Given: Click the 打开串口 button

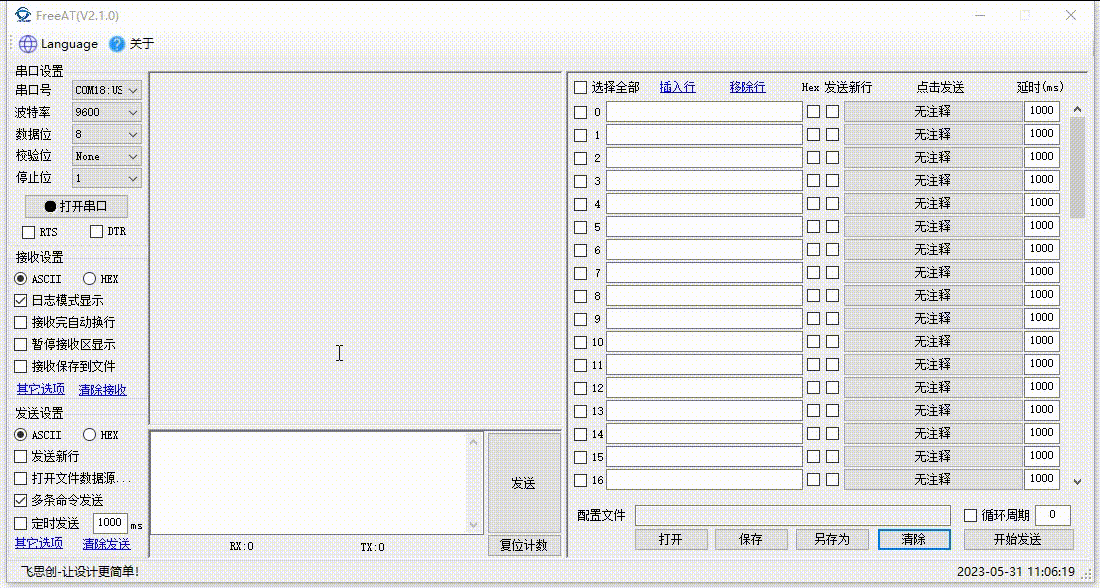Looking at the screenshot, I should point(76,206).
